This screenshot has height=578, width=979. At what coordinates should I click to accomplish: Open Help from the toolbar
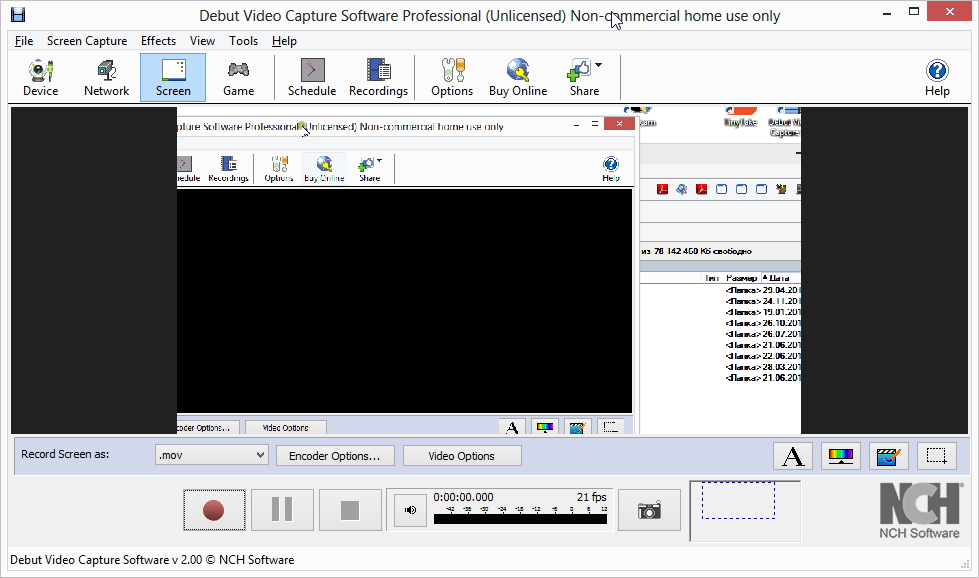pos(937,77)
